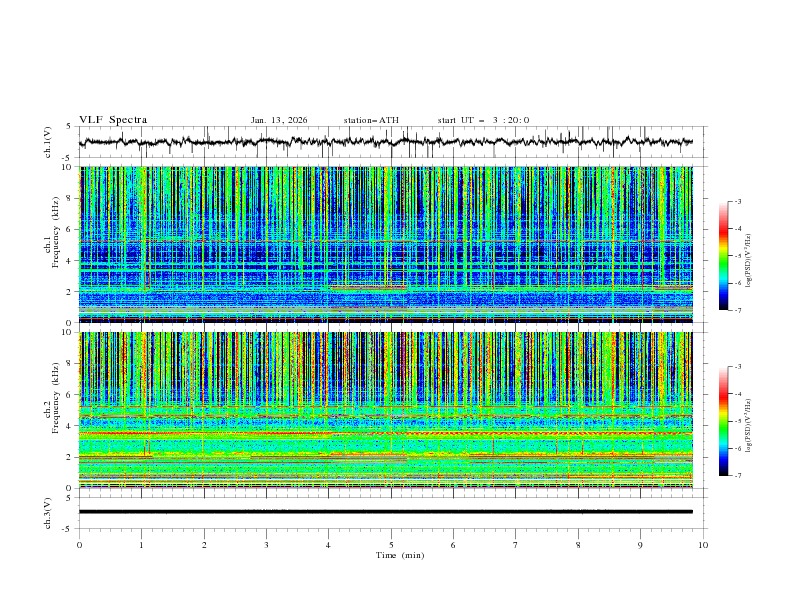This screenshot has height=612, width=792.
Task: Click the ch.3(V) axis label
Action: pos(48,511)
